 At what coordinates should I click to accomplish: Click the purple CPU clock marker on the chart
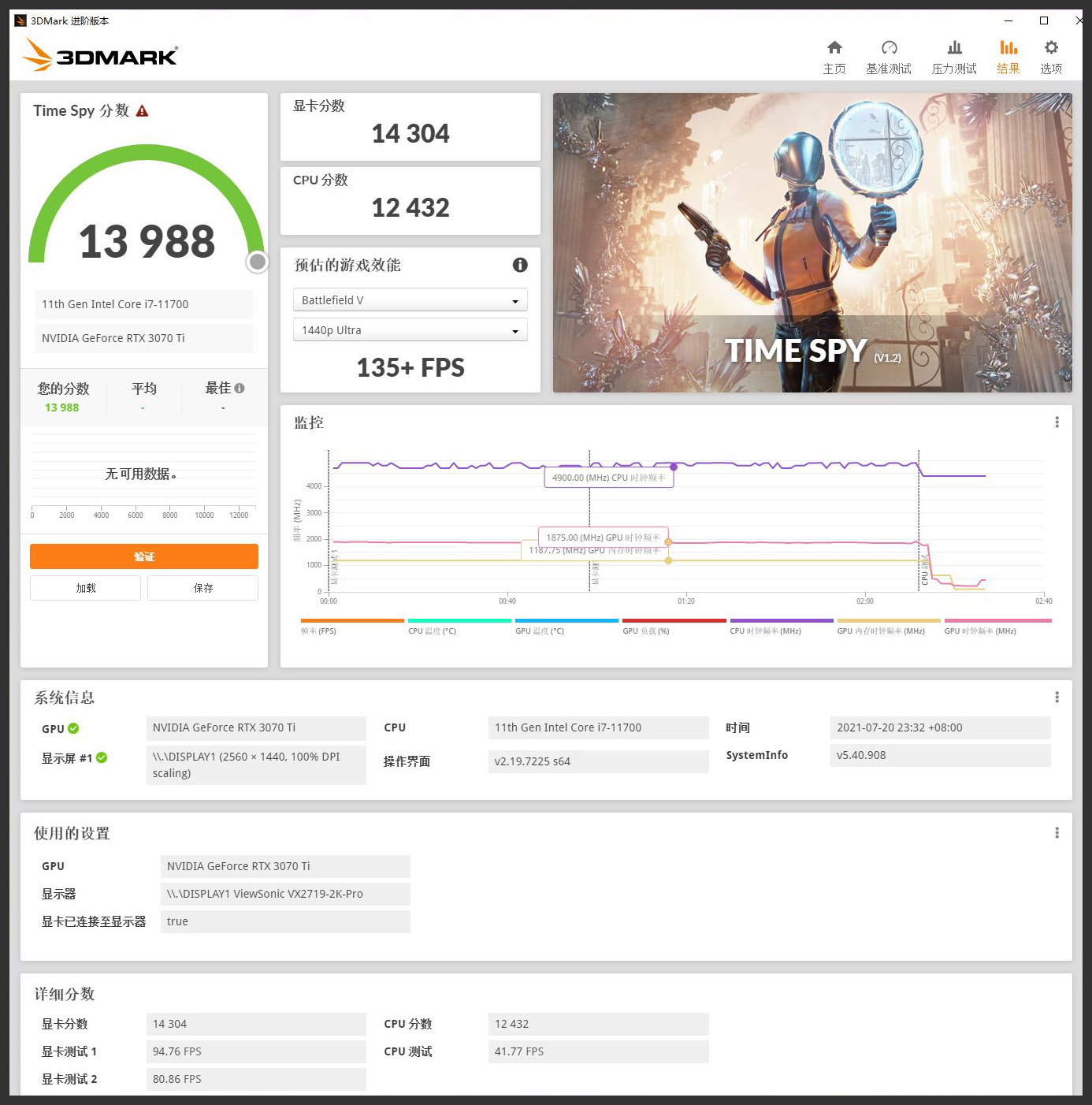674,467
